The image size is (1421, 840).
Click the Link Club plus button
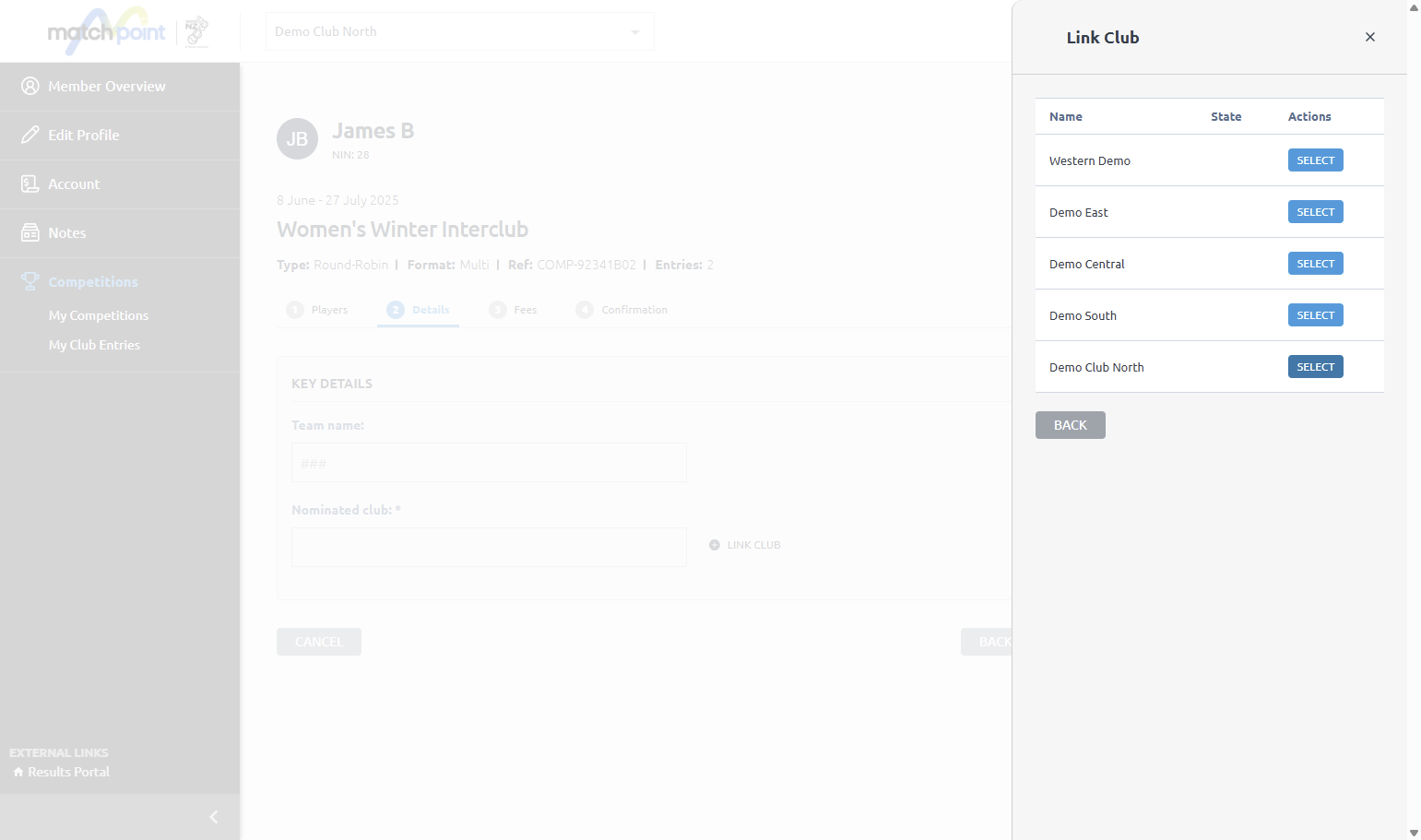click(x=745, y=545)
